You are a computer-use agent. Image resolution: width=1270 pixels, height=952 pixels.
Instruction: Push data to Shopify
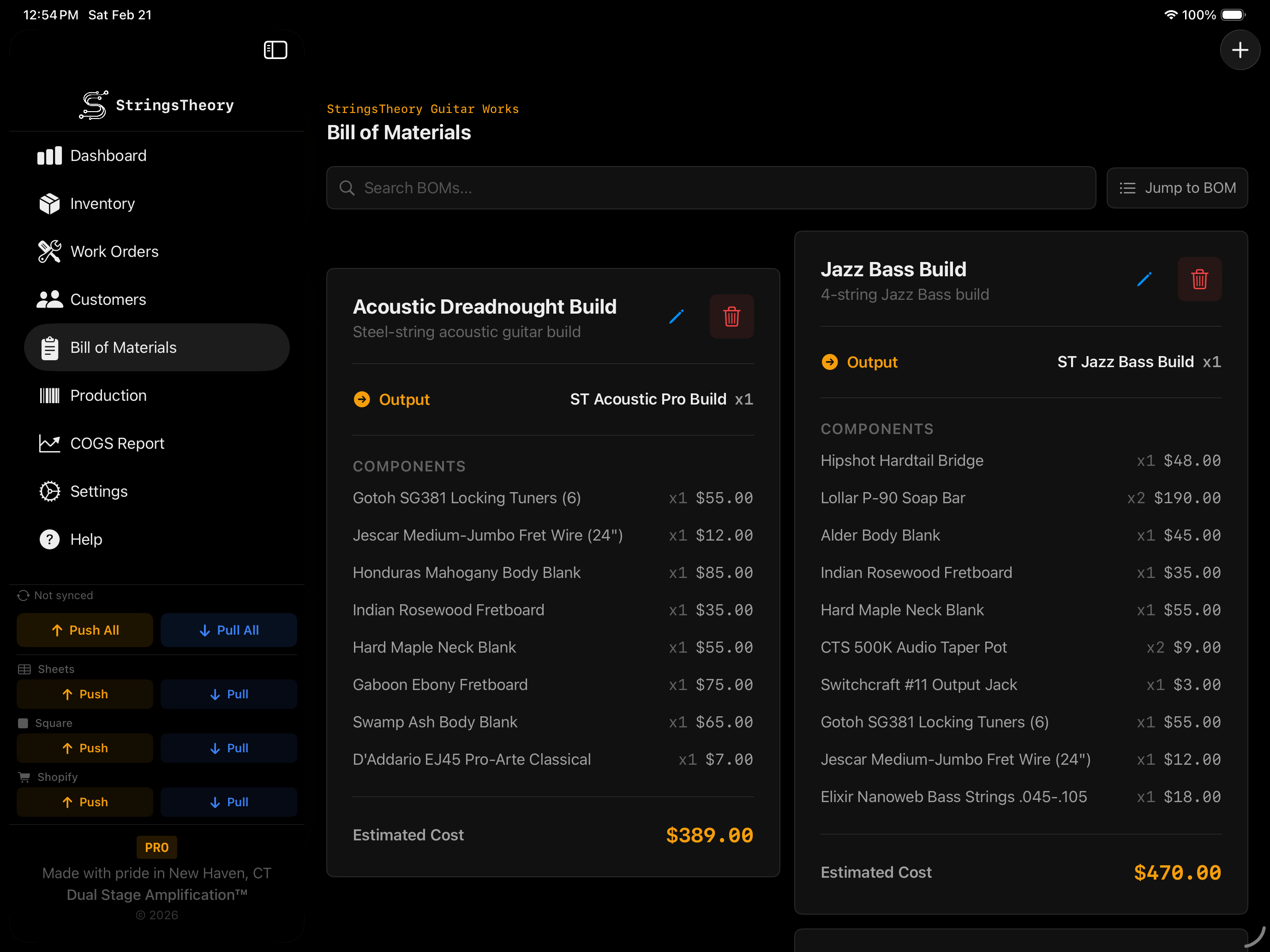click(84, 802)
